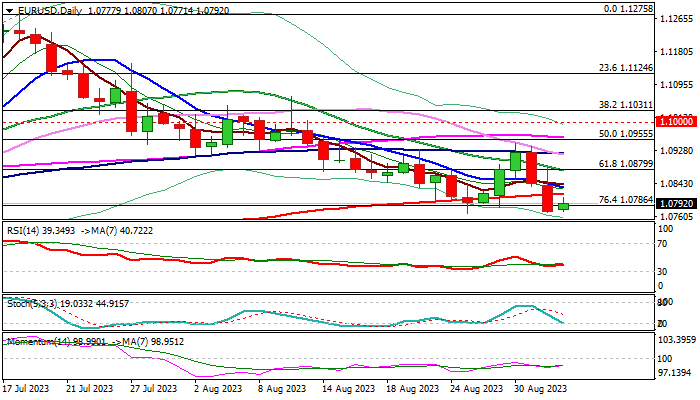Viewport: 700px width, 400px height.
Task: Click the 17 Jul 2023 date marker
Action: tap(25, 389)
